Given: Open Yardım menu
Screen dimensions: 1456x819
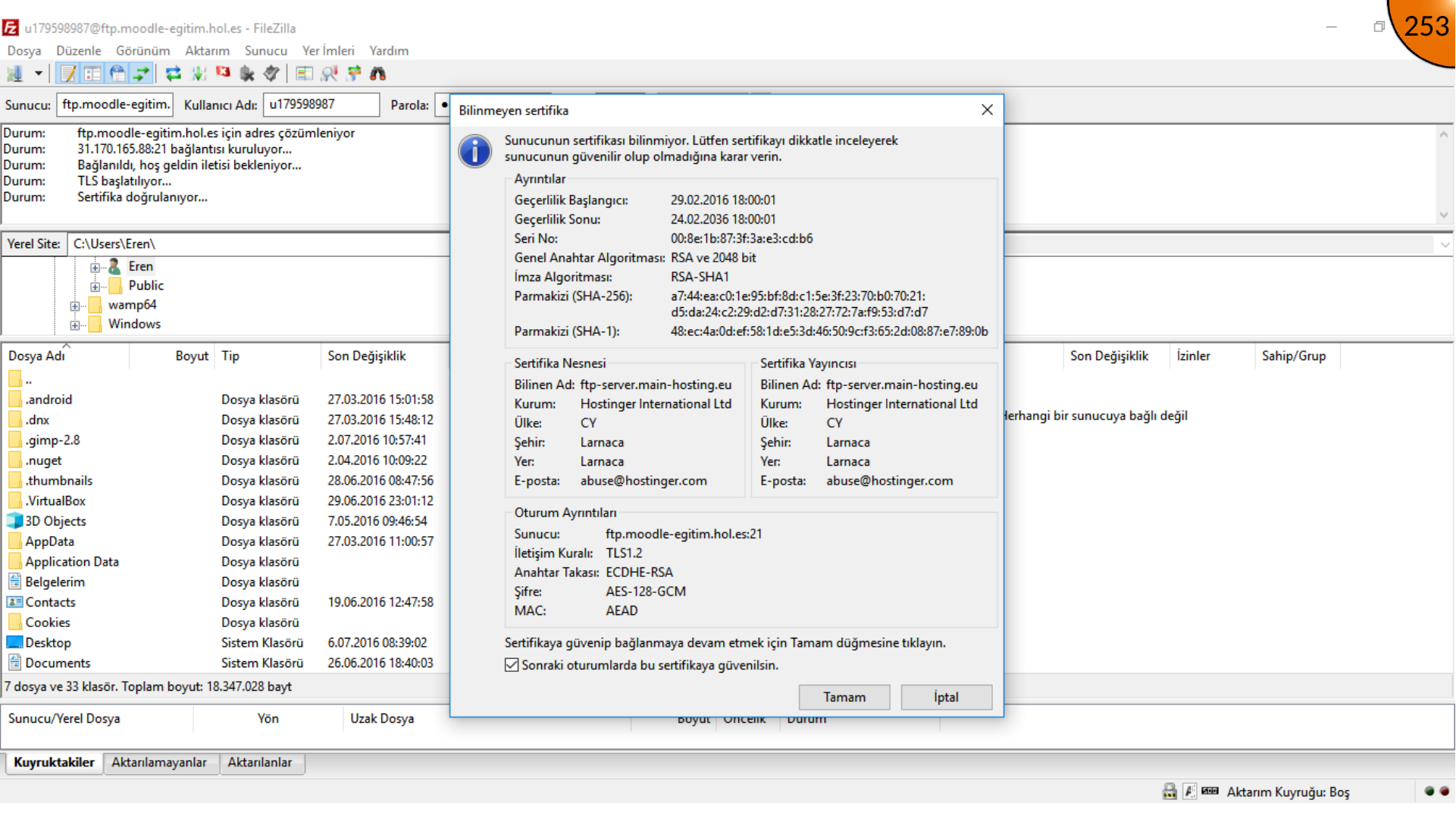Looking at the screenshot, I should click(389, 51).
